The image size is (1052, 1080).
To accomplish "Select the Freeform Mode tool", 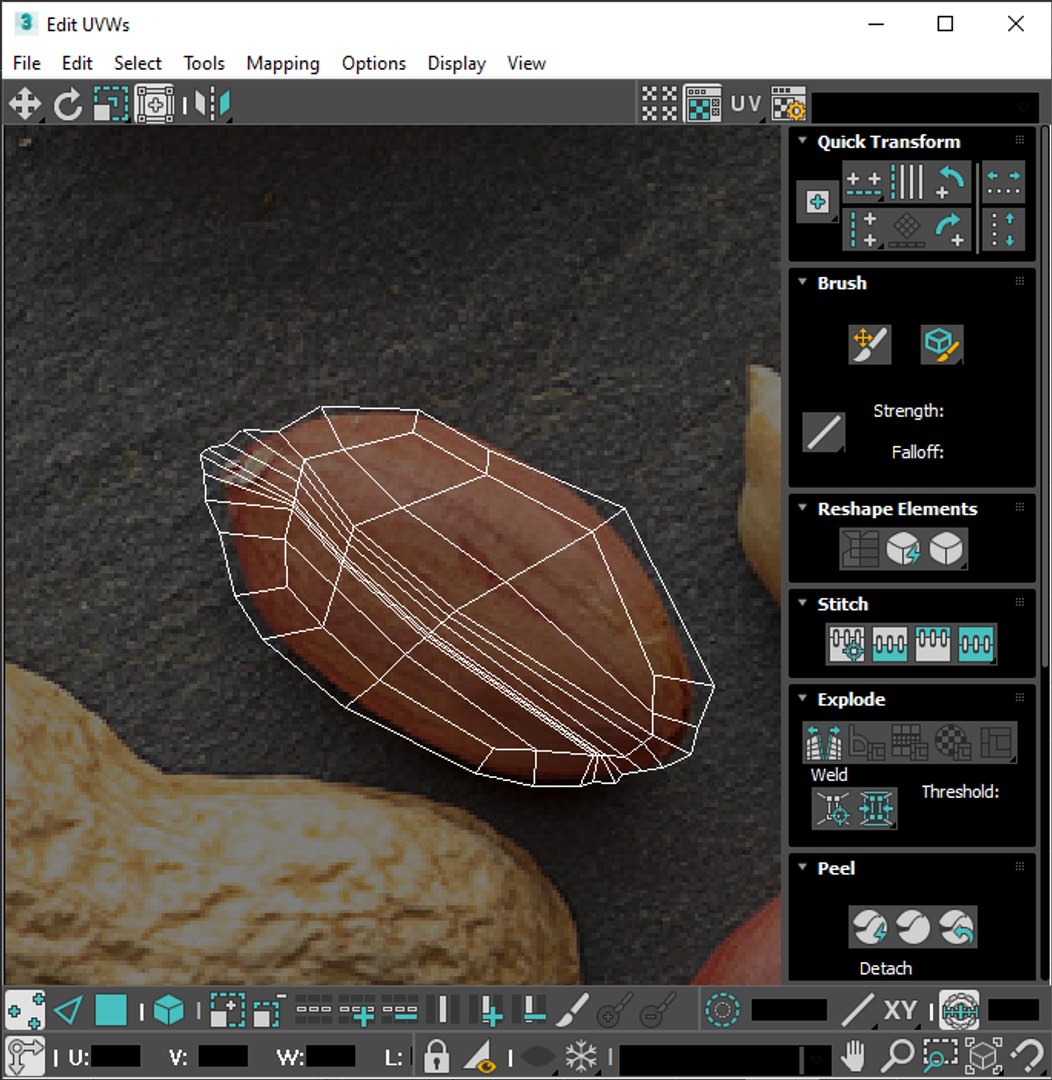I will click(155, 105).
